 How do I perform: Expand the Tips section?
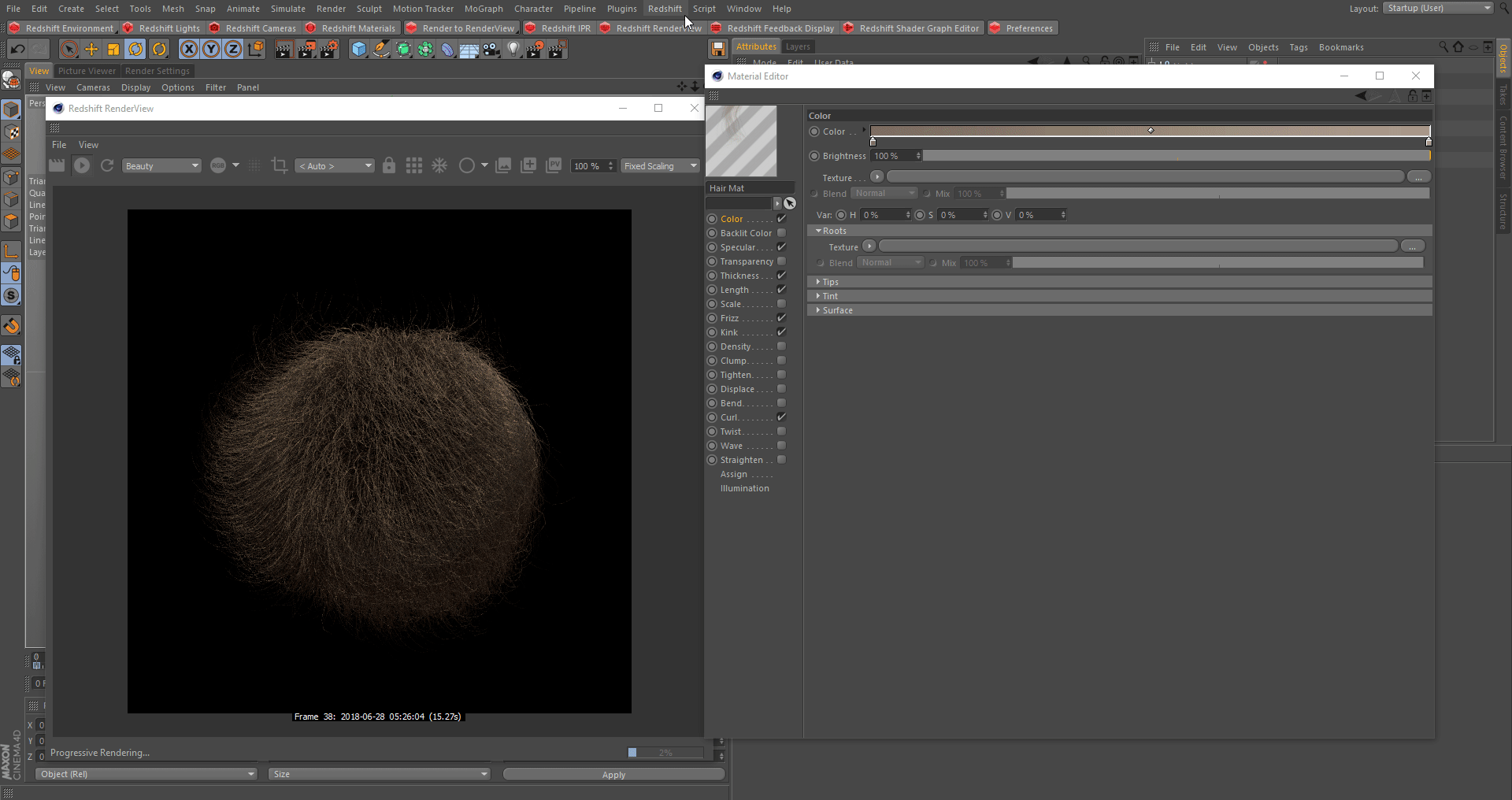click(x=830, y=282)
